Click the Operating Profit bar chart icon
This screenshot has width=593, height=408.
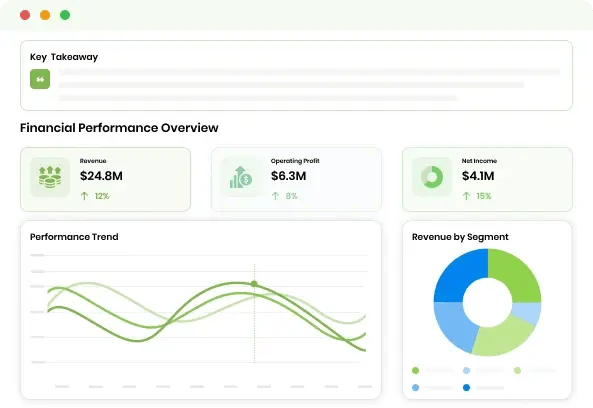[x=241, y=177]
